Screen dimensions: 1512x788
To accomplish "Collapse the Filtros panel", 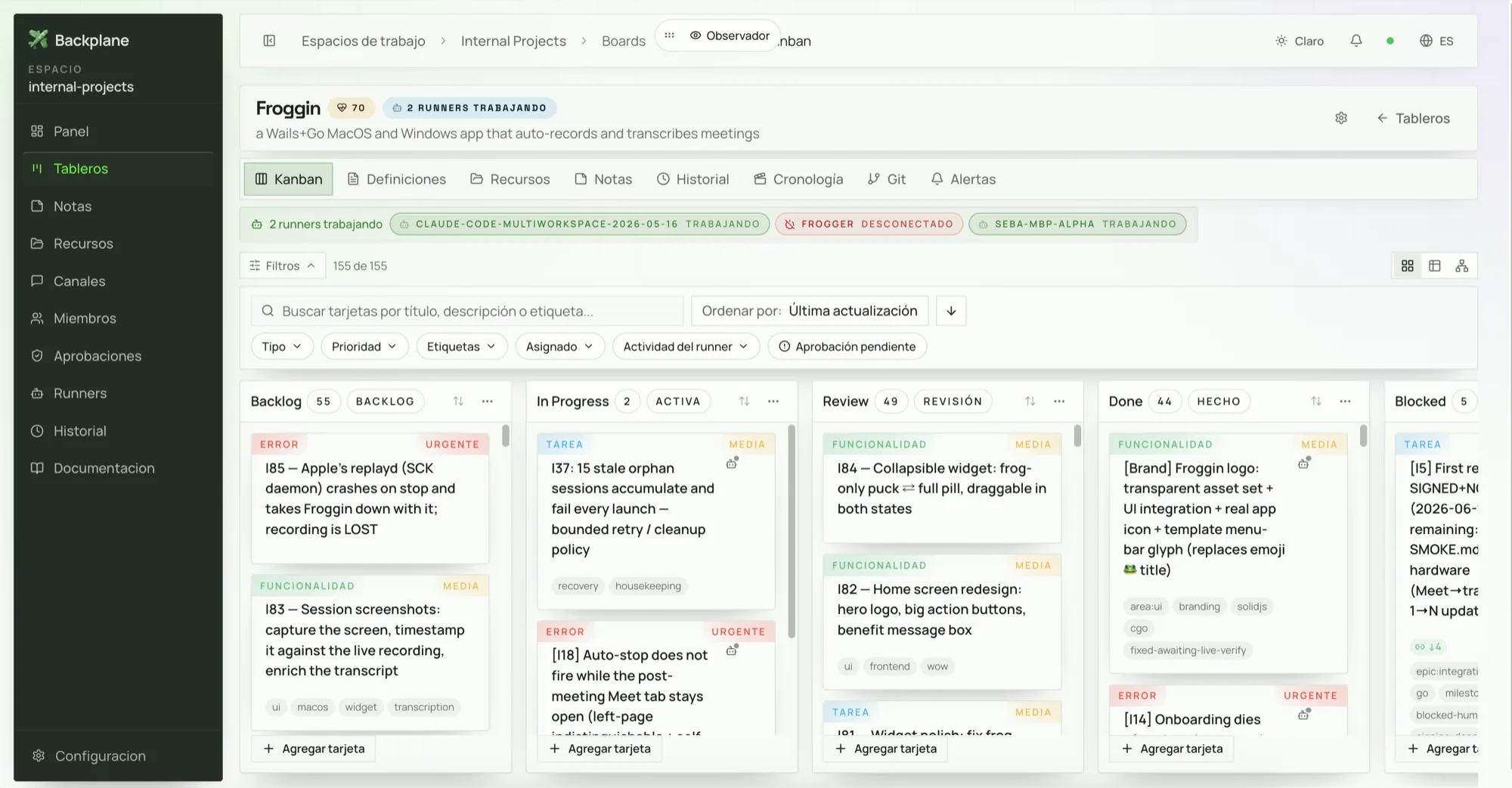I will click(x=283, y=266).
